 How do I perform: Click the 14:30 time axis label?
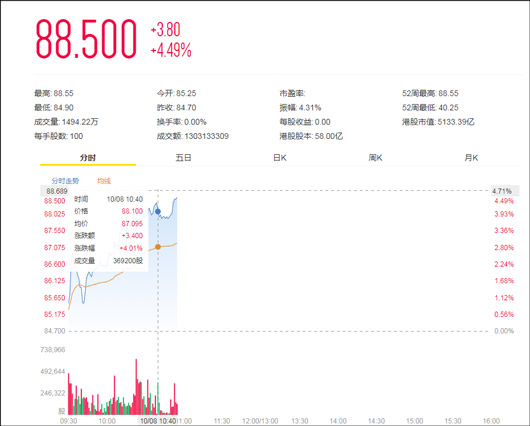376,421
